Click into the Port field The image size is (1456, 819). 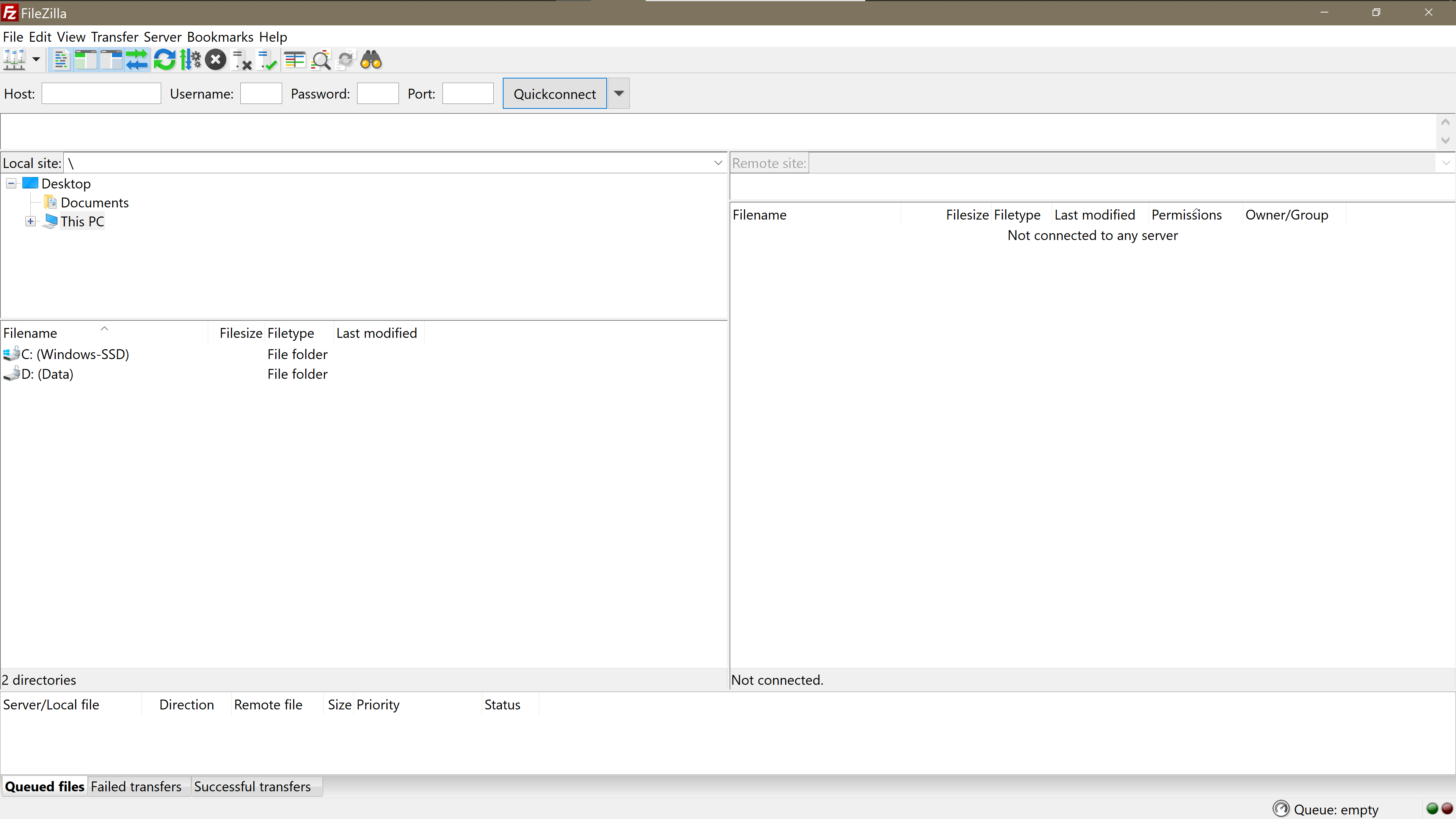468,93
